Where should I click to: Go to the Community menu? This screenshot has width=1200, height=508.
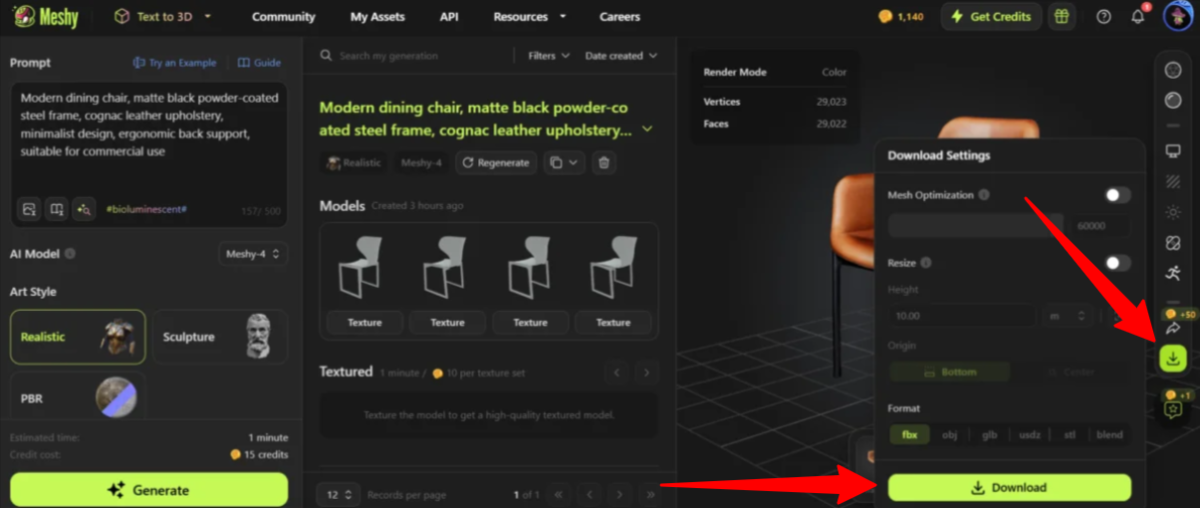pyautogui.click(x=283, y=17)
